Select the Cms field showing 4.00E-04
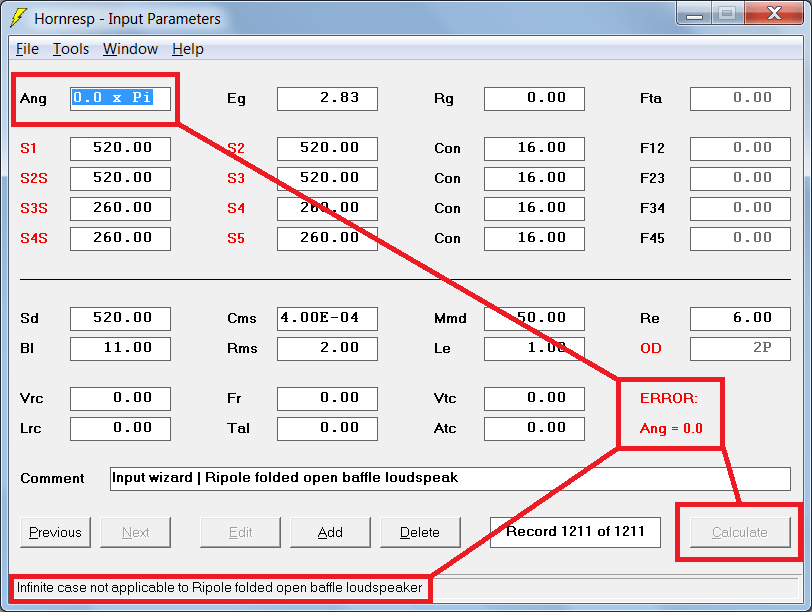The width and height of the screenshot is (812, 612). (x=327, y=318)
